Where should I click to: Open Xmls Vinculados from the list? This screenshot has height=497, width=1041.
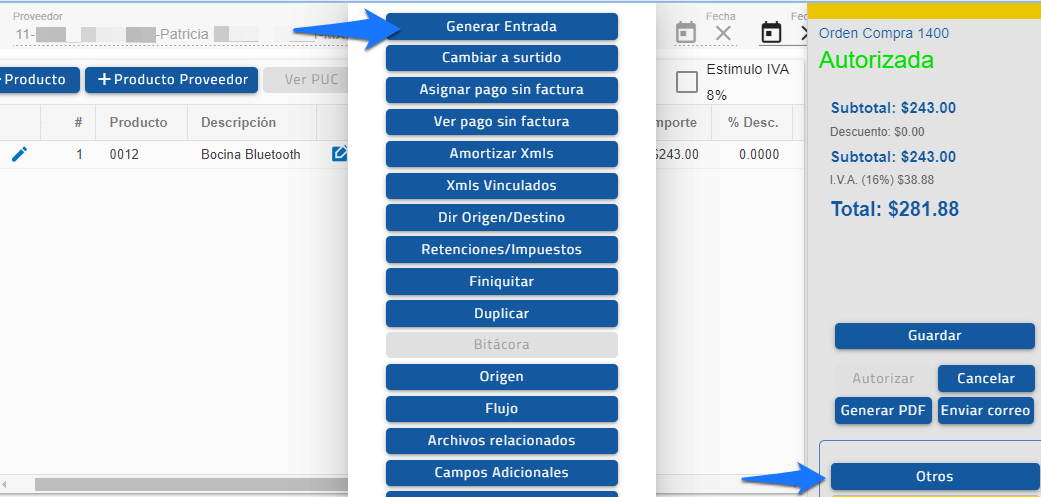pyautogui.click(x=501, y=186)
